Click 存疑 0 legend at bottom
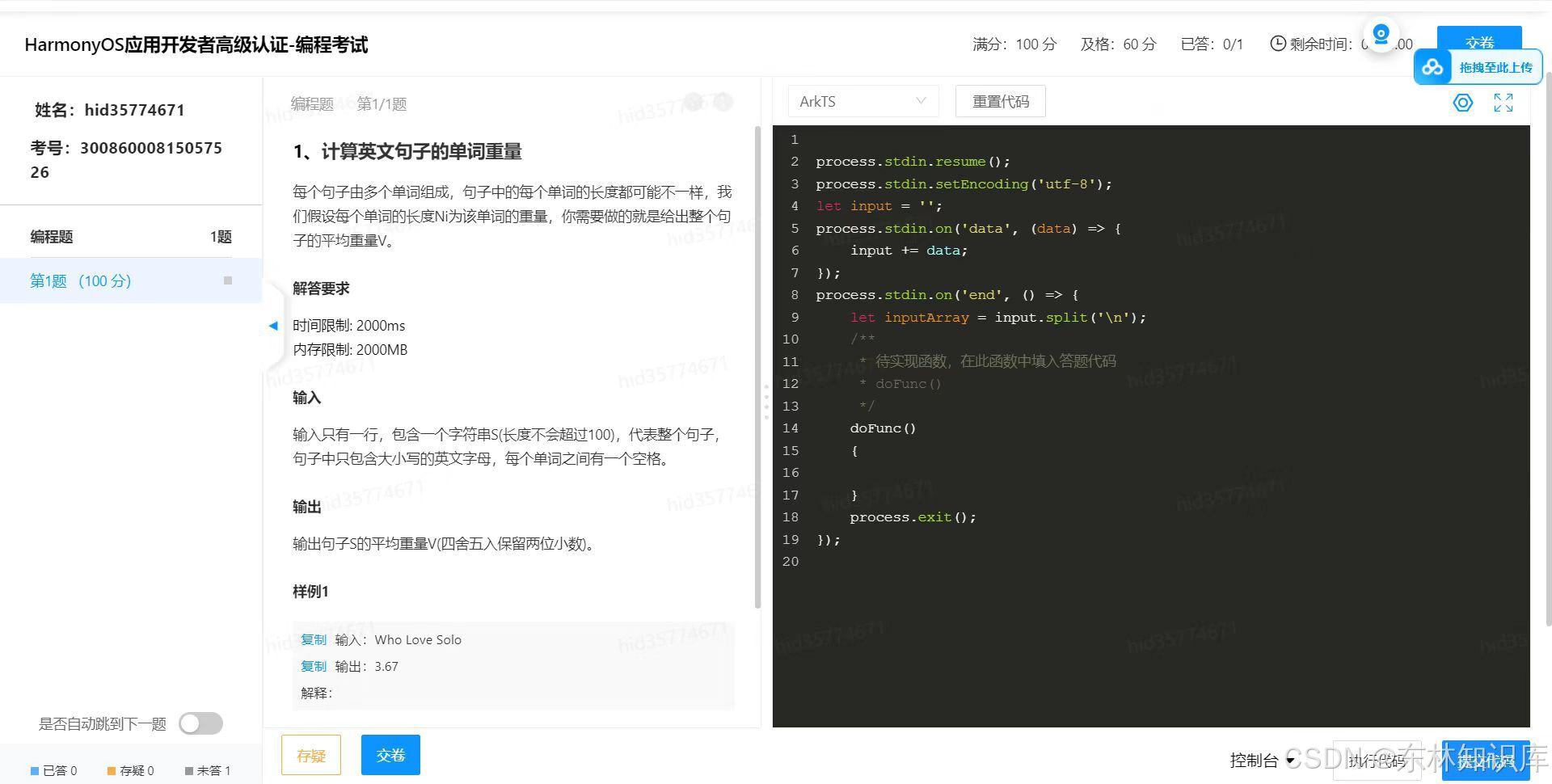This screenshot has height=784, width=1552. [x=130, y=771]
